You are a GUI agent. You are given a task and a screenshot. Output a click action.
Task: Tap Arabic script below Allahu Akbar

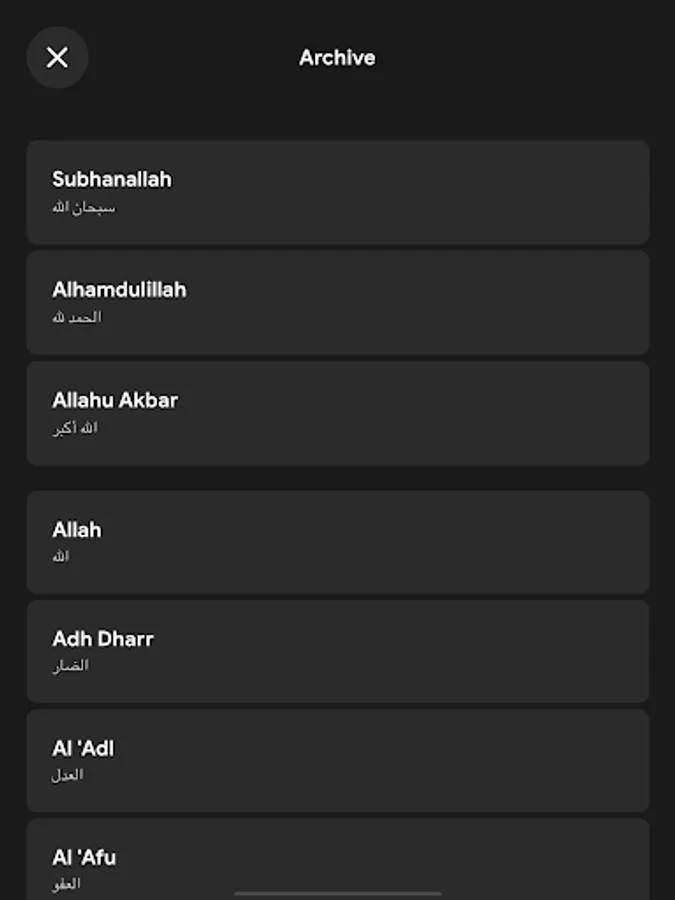(x=75, y=428)
